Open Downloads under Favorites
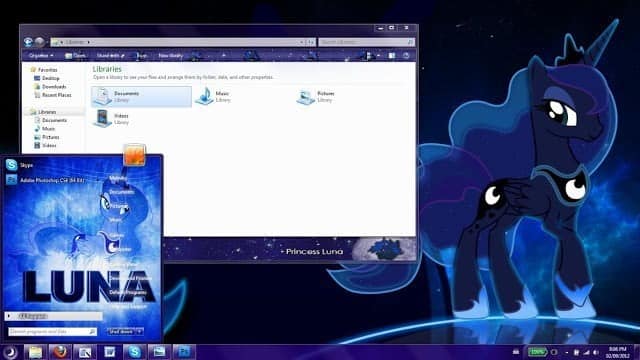This screenshot has height=360, width=640. [50, 87]
